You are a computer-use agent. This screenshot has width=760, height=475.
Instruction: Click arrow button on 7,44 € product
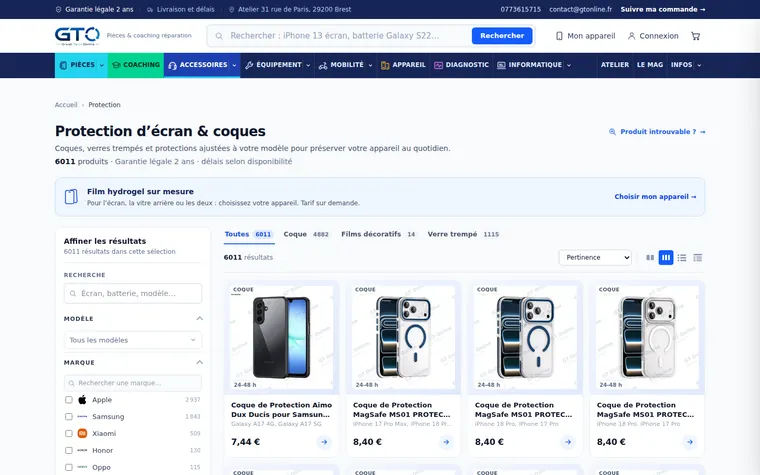pos(324,442)
